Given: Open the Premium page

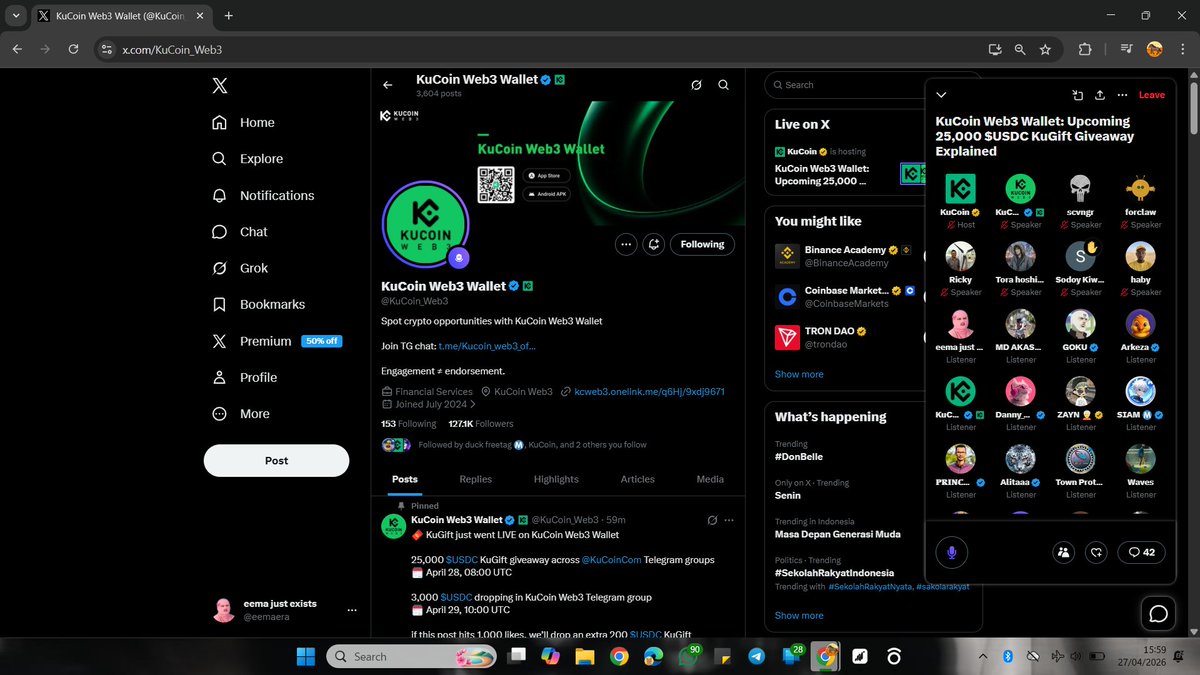Looking at the screenshot, I should click(x=276, y=341).
